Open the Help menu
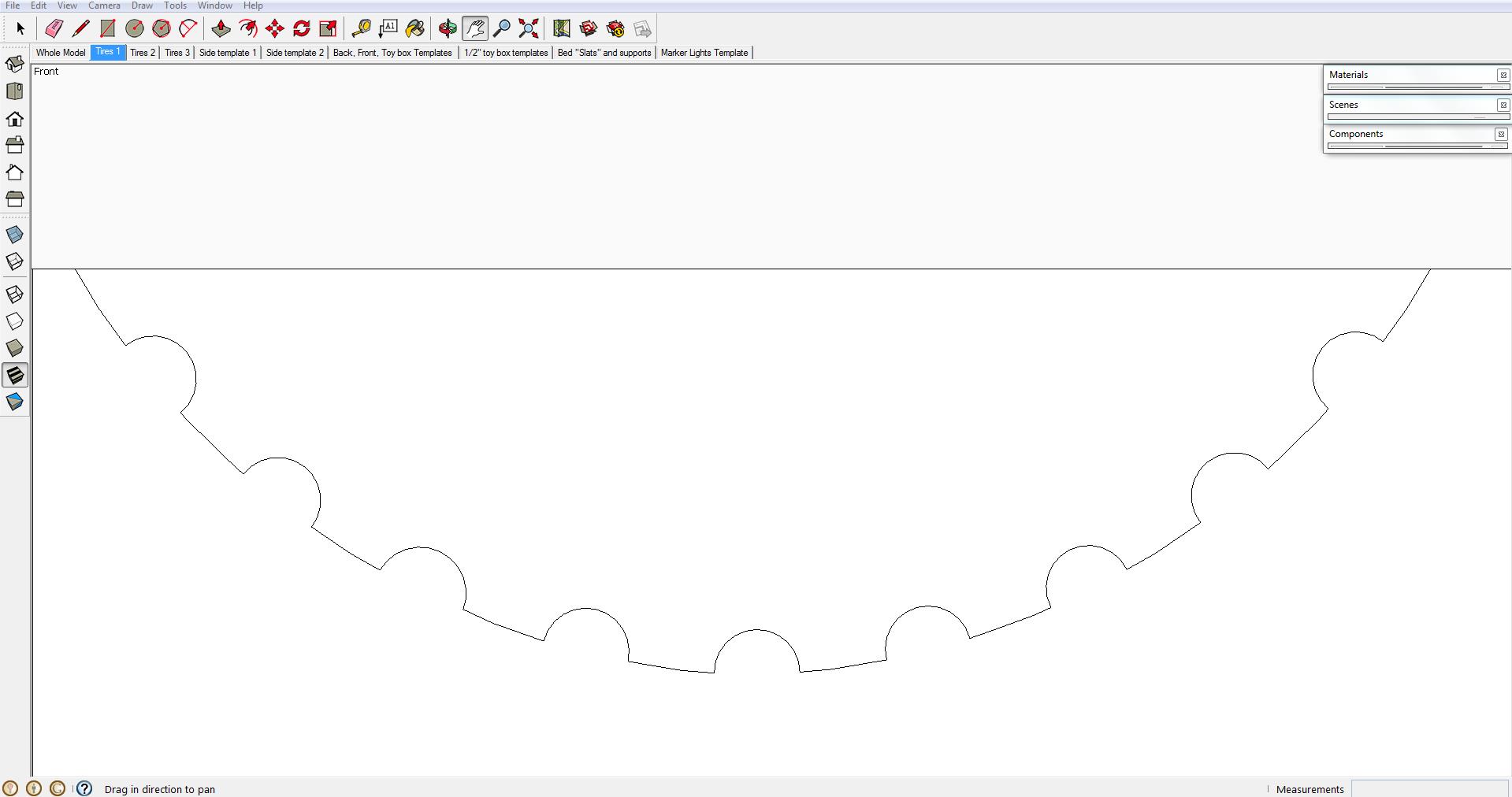 (x=253, y=6)
